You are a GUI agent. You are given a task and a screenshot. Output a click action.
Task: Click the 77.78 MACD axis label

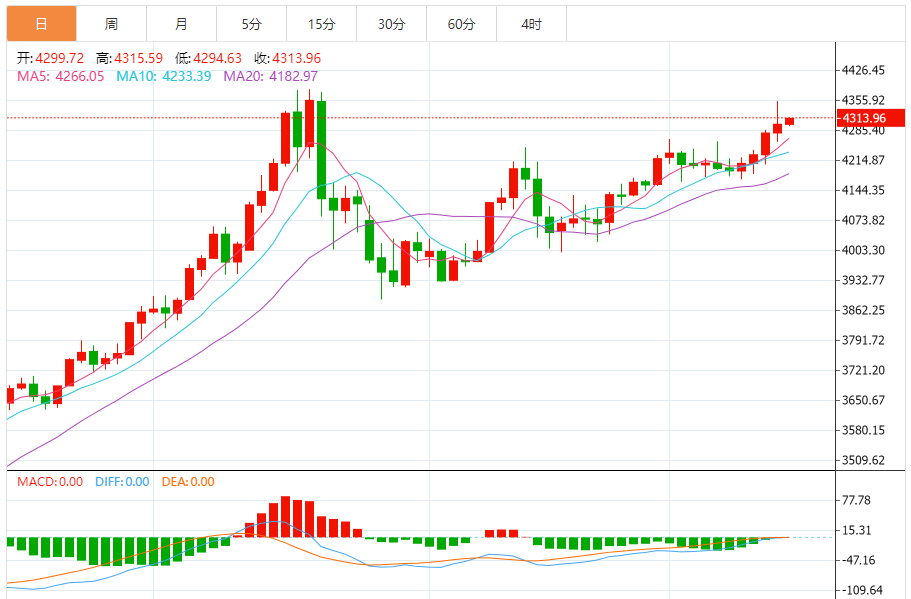pos(856,500)
